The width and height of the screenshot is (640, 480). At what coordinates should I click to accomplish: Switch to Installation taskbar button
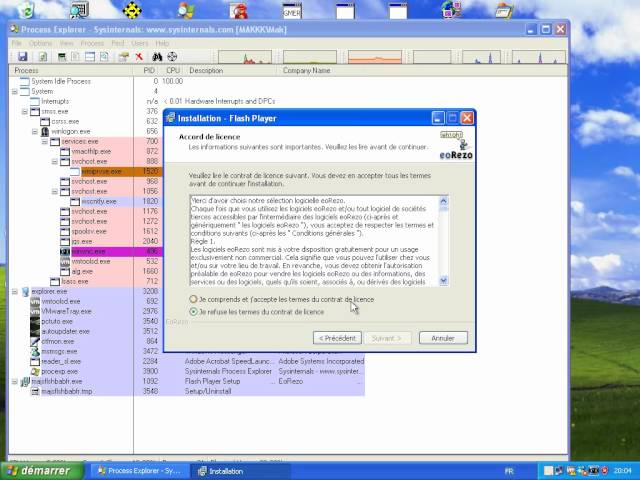click(241, 471)
